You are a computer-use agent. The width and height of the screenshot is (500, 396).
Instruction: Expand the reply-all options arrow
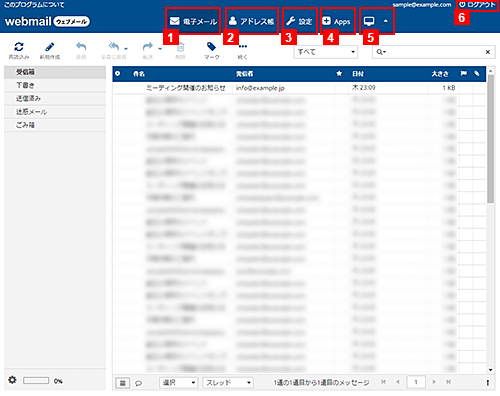[126, 49]
